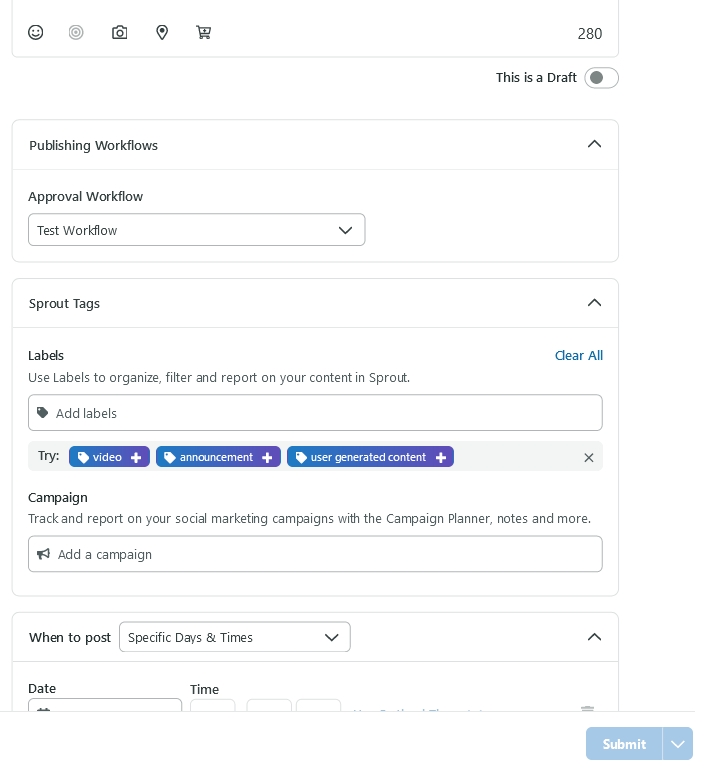Add the user generated content label

tap(370, 457)
